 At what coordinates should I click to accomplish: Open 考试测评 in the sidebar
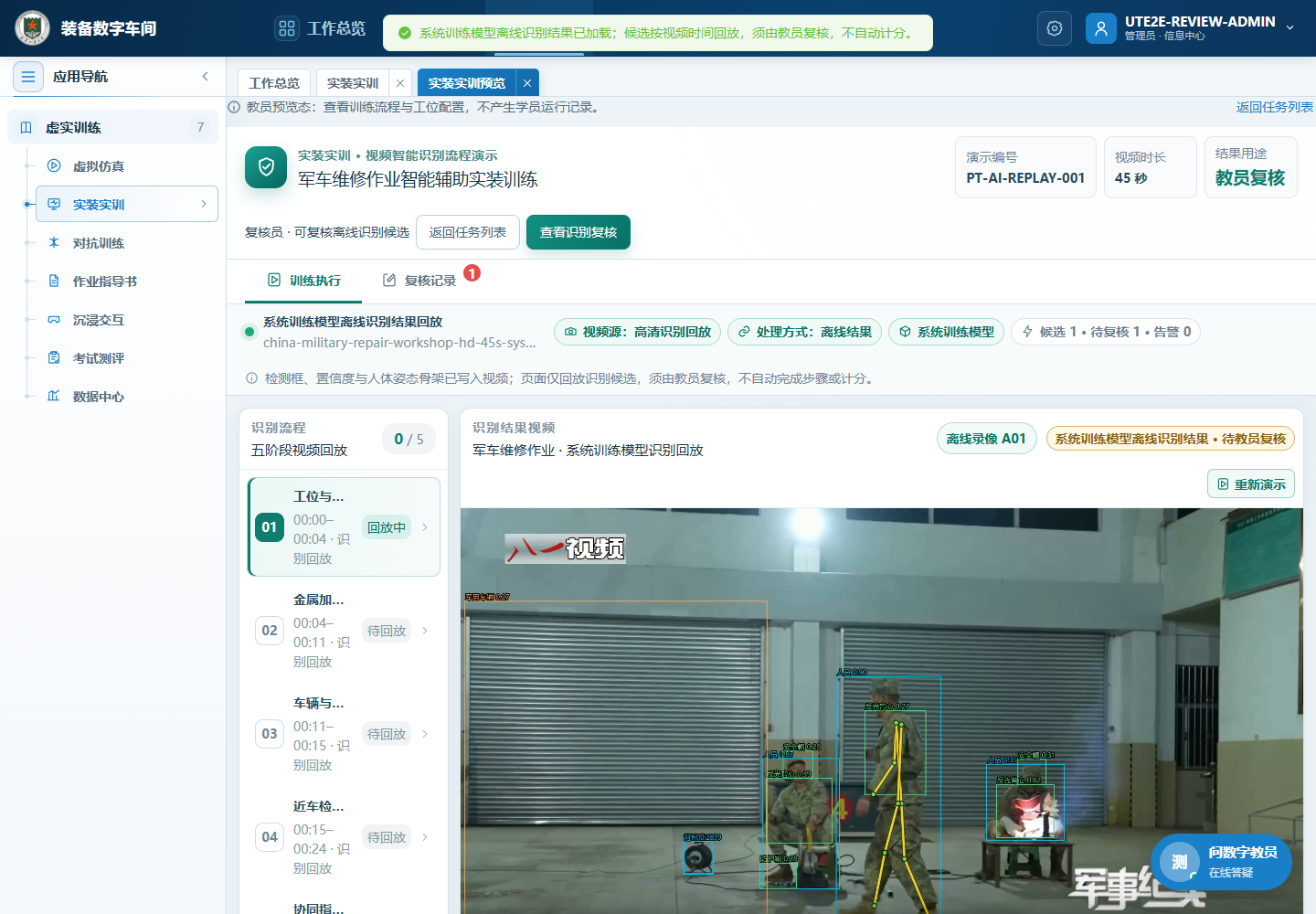pyautogui.click(x=127, y=358)
